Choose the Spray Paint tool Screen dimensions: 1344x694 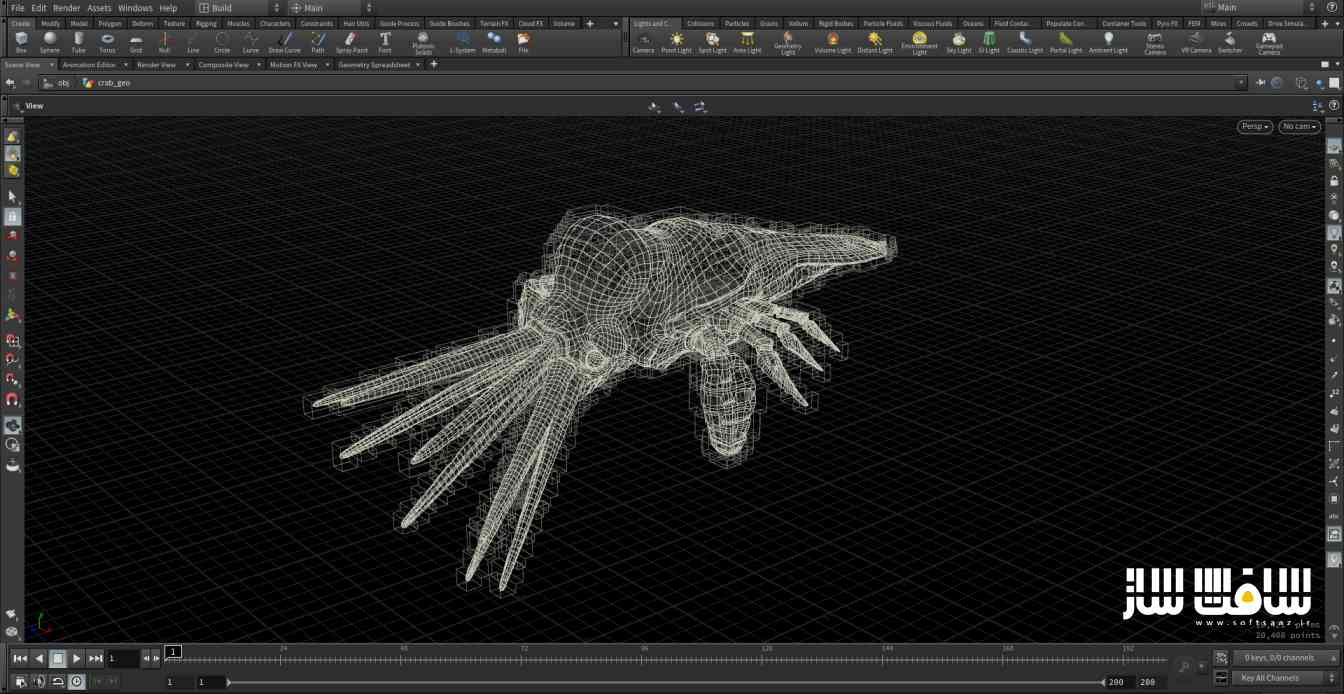click(x=351, y=41)
